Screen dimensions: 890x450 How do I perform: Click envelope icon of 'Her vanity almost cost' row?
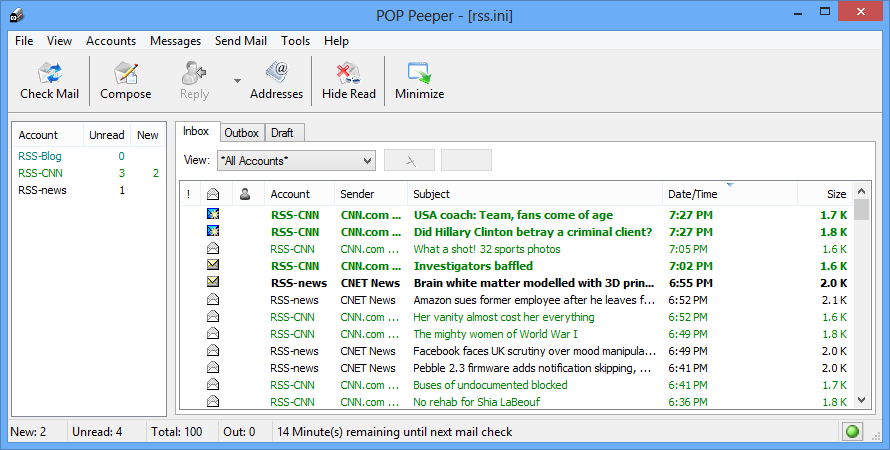coord(213,317)
